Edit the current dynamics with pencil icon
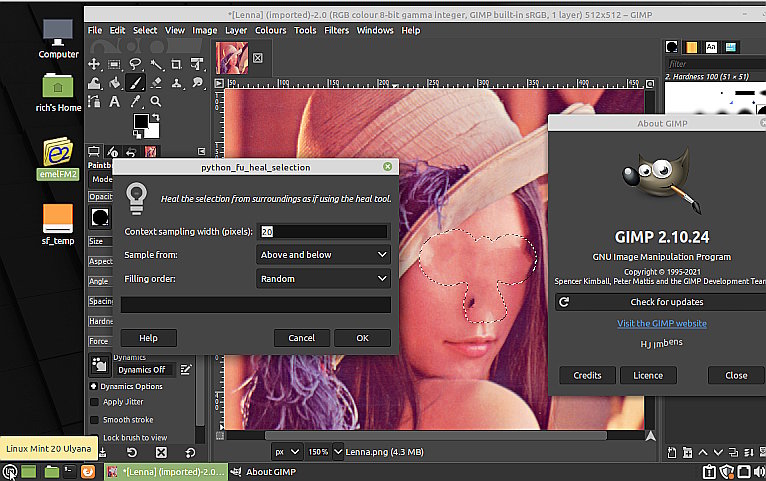The width and height of the screenshot is (766, 481). click(186, 370)
